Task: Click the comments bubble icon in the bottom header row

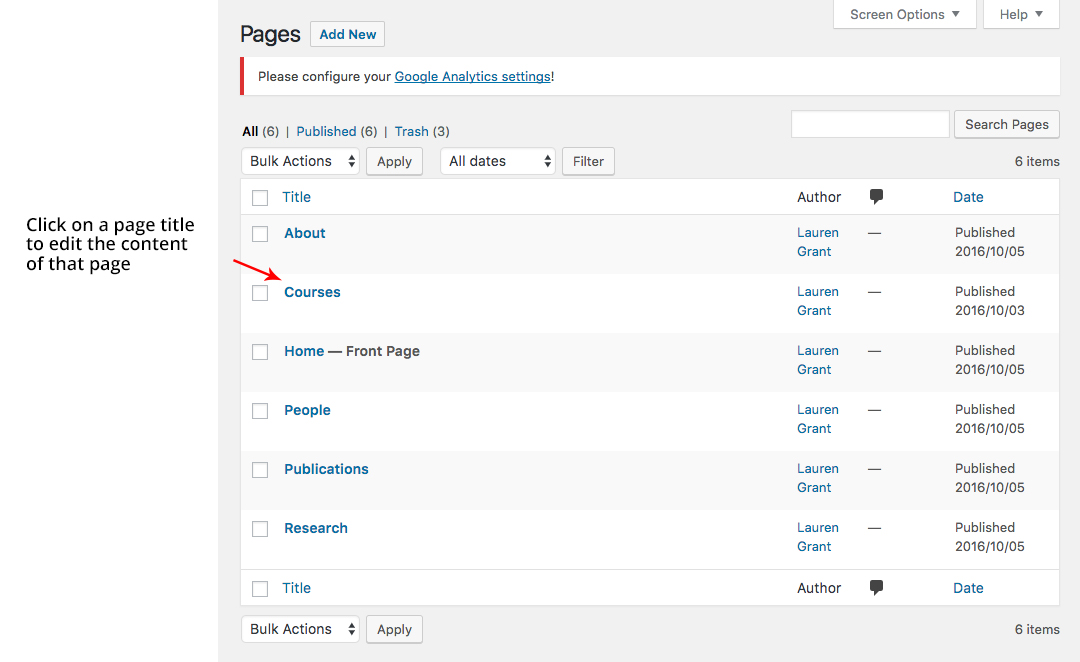Action: 877,587
